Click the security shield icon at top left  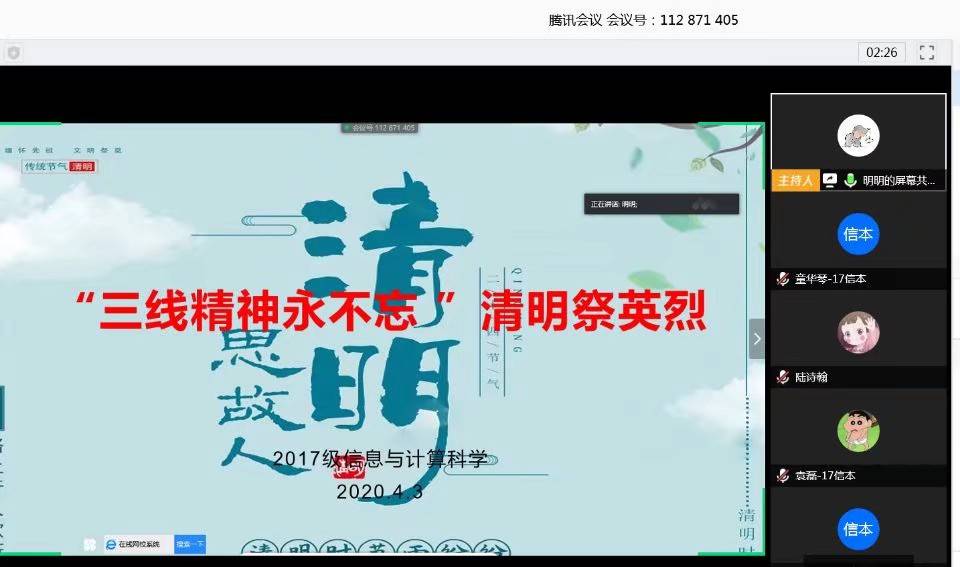[x=13, y=52]
